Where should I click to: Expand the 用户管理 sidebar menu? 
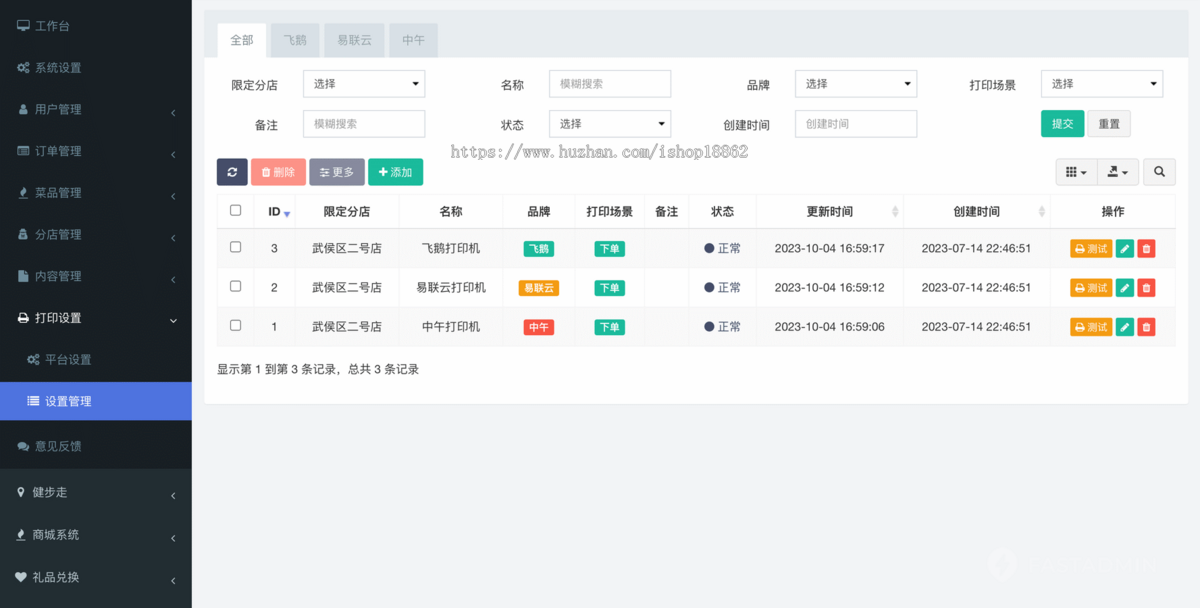click(96, 110)
